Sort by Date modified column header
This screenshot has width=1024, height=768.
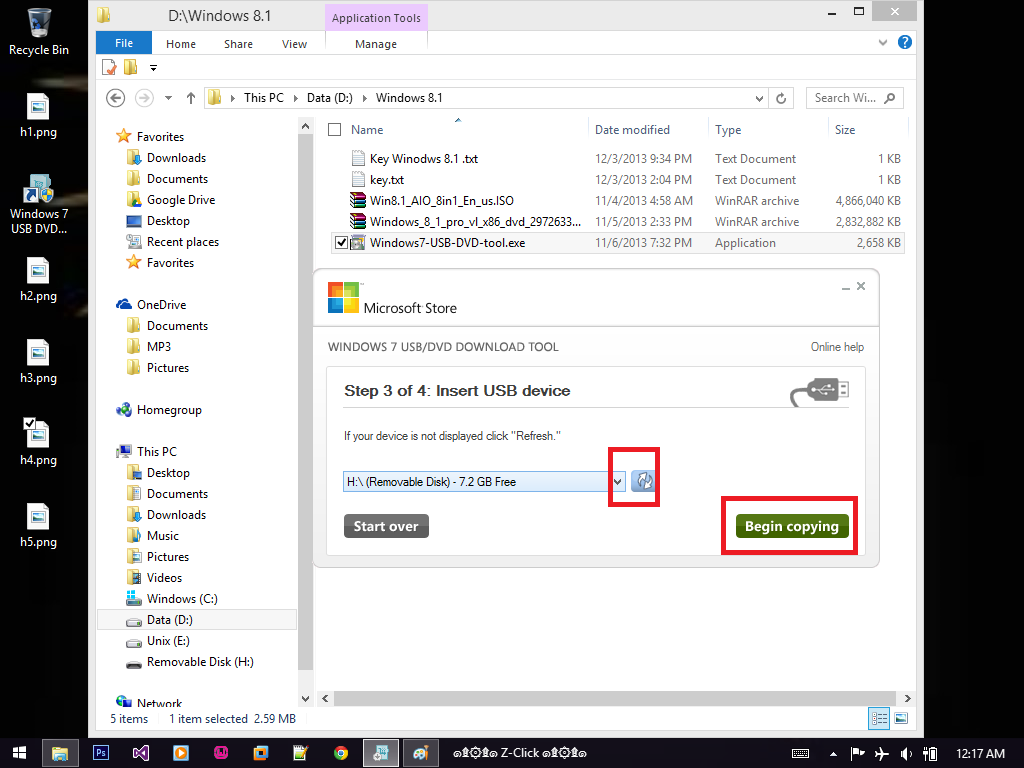[632, 130]
